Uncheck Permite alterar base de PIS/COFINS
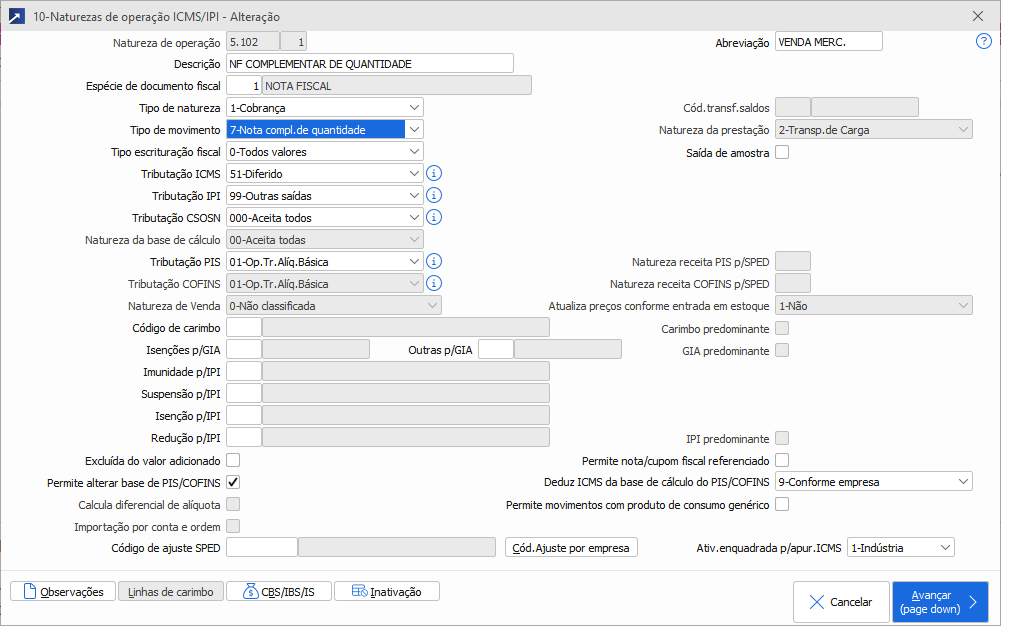This screenshot has height=633, width=1015. pyautogui.click(x=233, y=482)
